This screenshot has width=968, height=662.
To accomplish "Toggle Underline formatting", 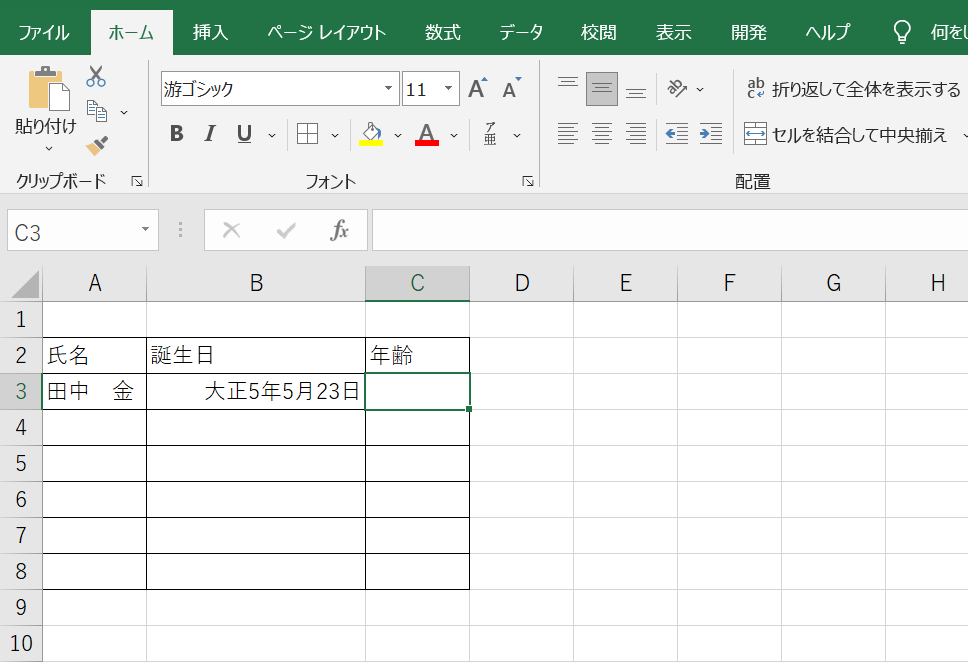I will pos(244,134).
